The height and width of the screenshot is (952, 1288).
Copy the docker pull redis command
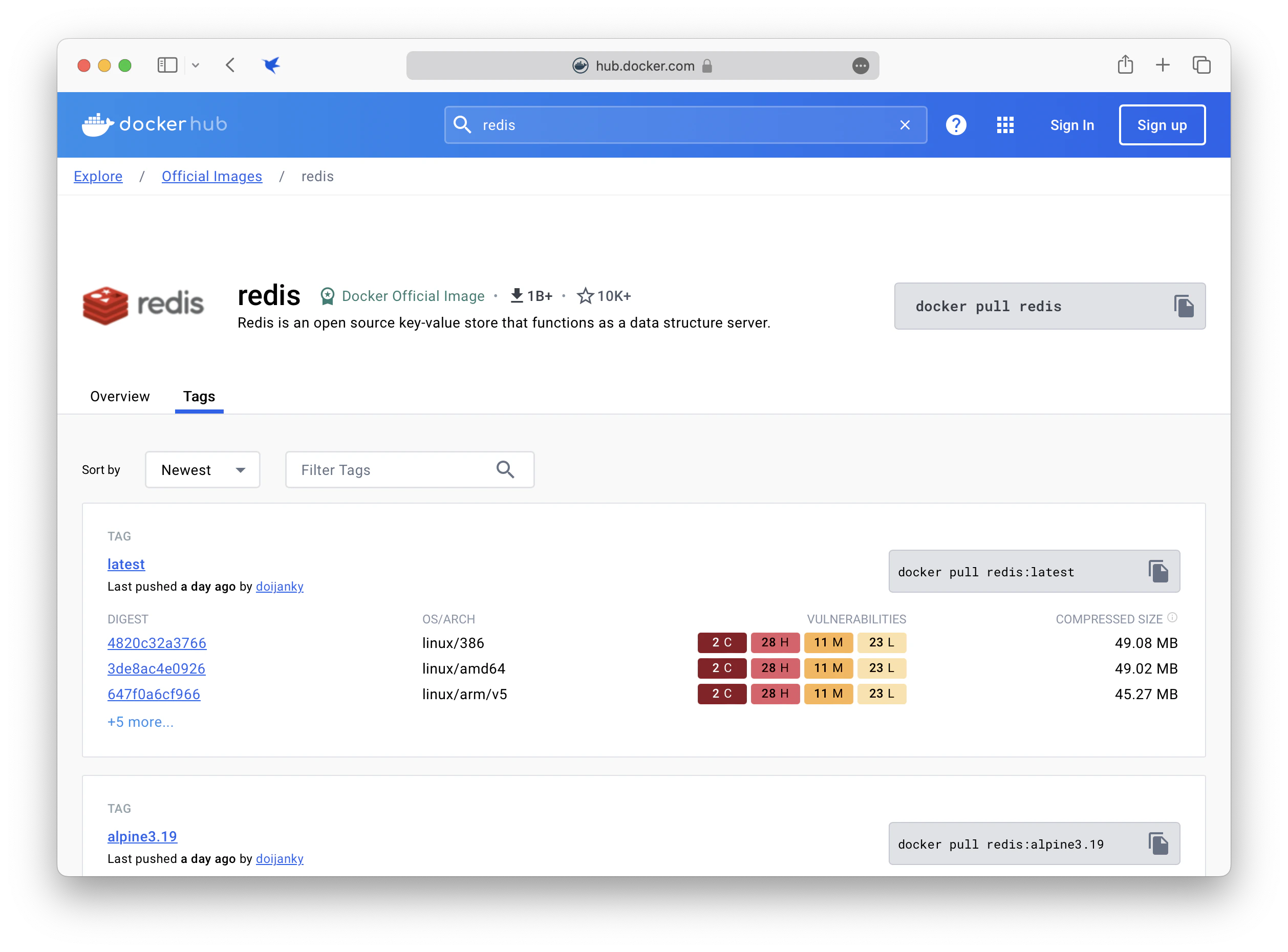coord(1183,306)
